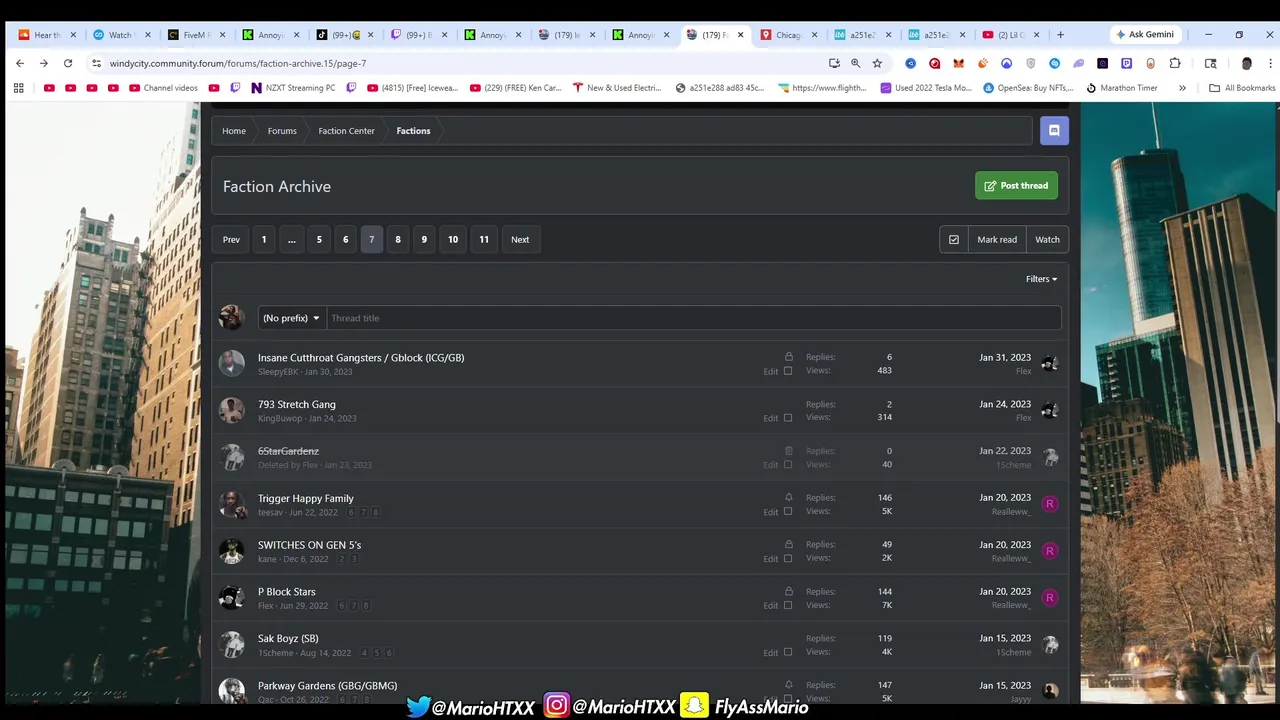This screenshot has width=1280, height=720.
Task: Click the browser address bar URL
Action: [x=238, y=63]
